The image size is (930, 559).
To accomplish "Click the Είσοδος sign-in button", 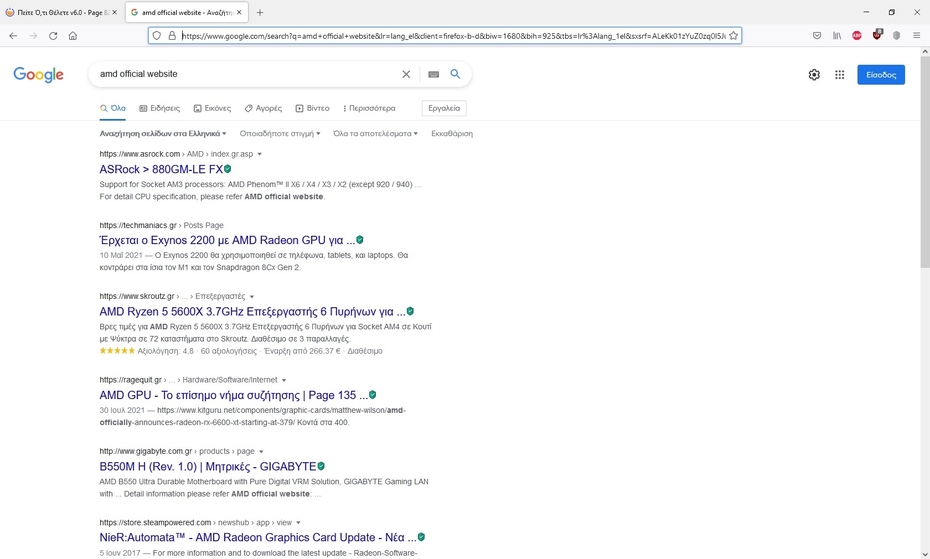I will coord(881,75).
